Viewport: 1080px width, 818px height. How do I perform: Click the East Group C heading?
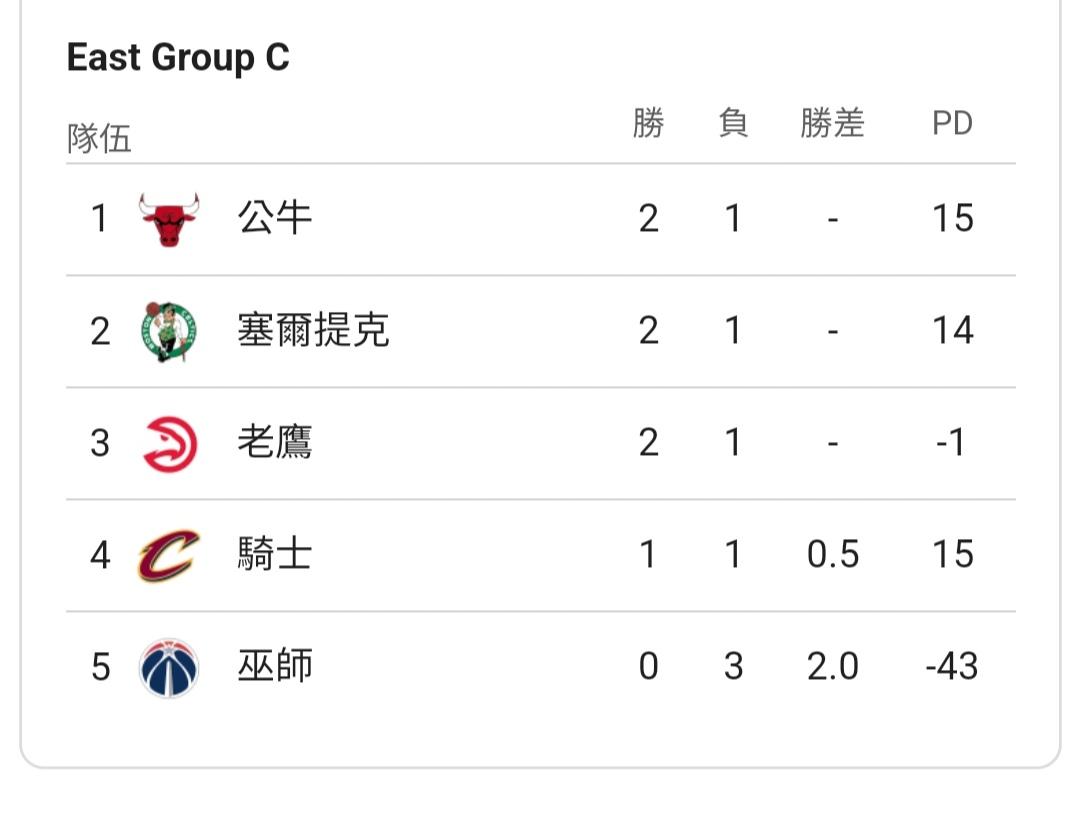[x=178, y=57]
